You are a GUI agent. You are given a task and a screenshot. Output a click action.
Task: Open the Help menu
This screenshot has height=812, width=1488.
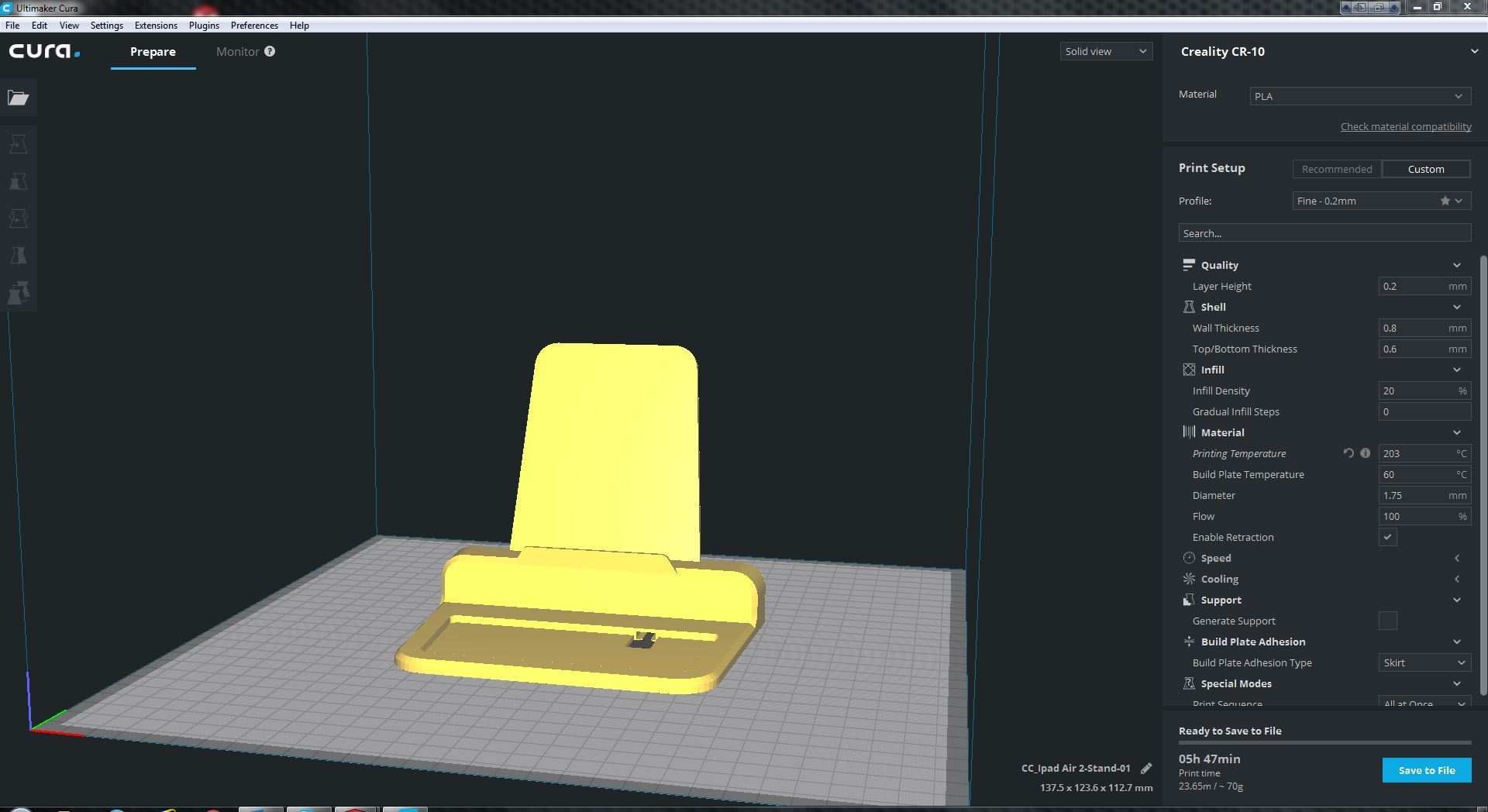[x=299, y=26]
